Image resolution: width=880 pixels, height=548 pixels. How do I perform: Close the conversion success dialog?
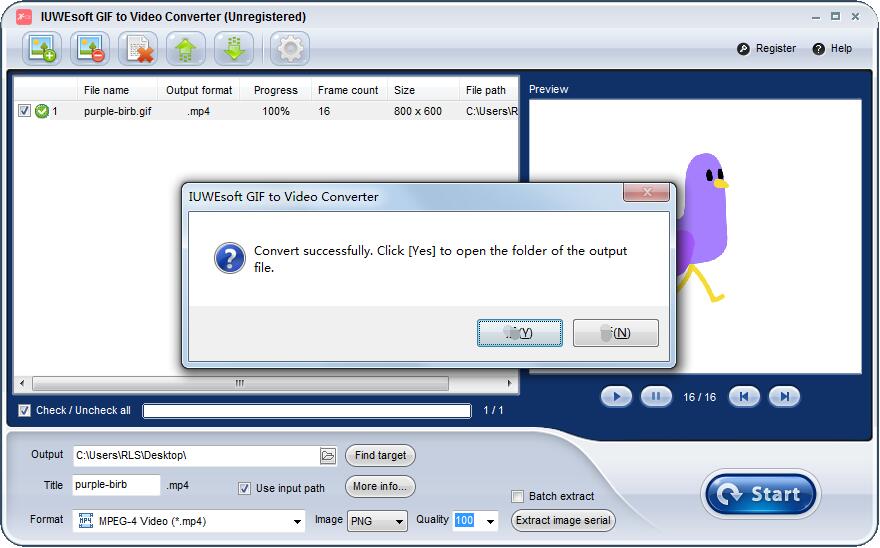point(647,192)
